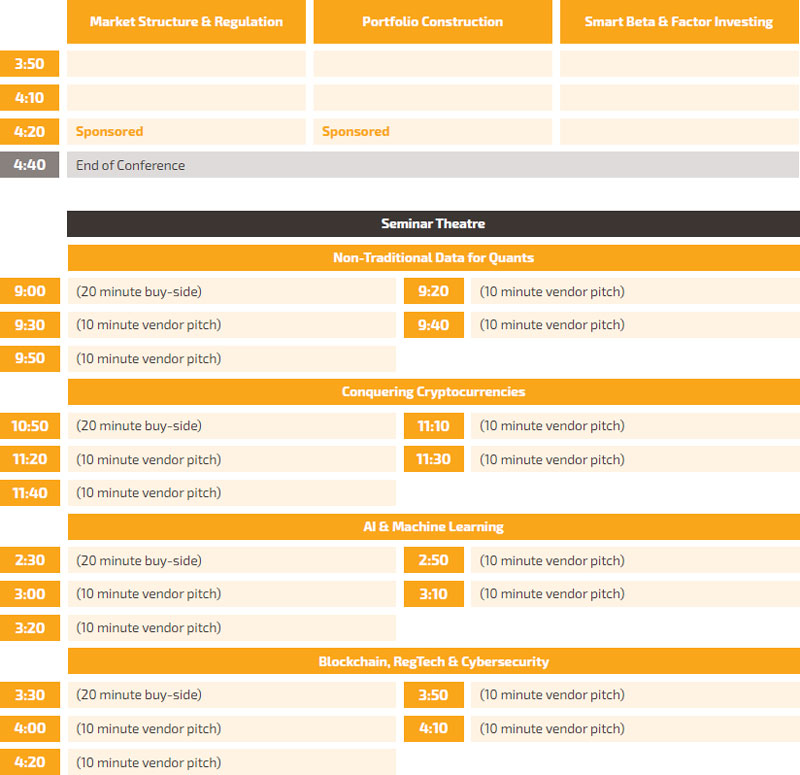This screenshot has width=800, height=775.
Task: Click the 11:10 time label
Action: click(x=434, y=426)
